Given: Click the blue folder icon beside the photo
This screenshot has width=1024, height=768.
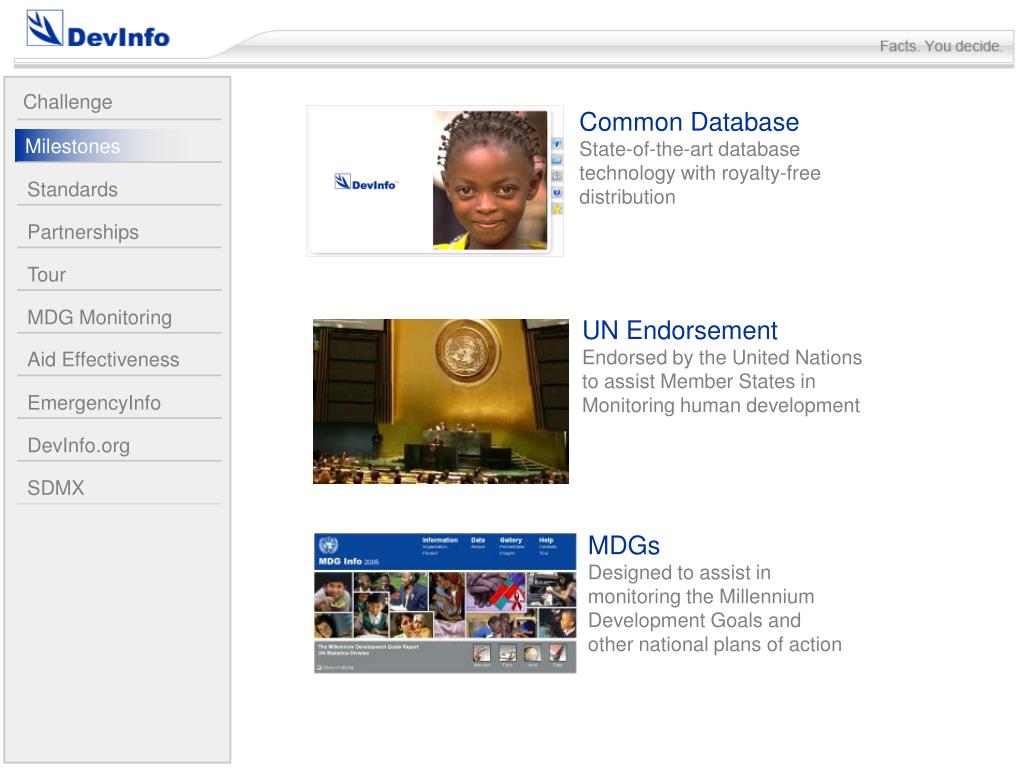Looking at the screenshot, I should coord(557,160).
